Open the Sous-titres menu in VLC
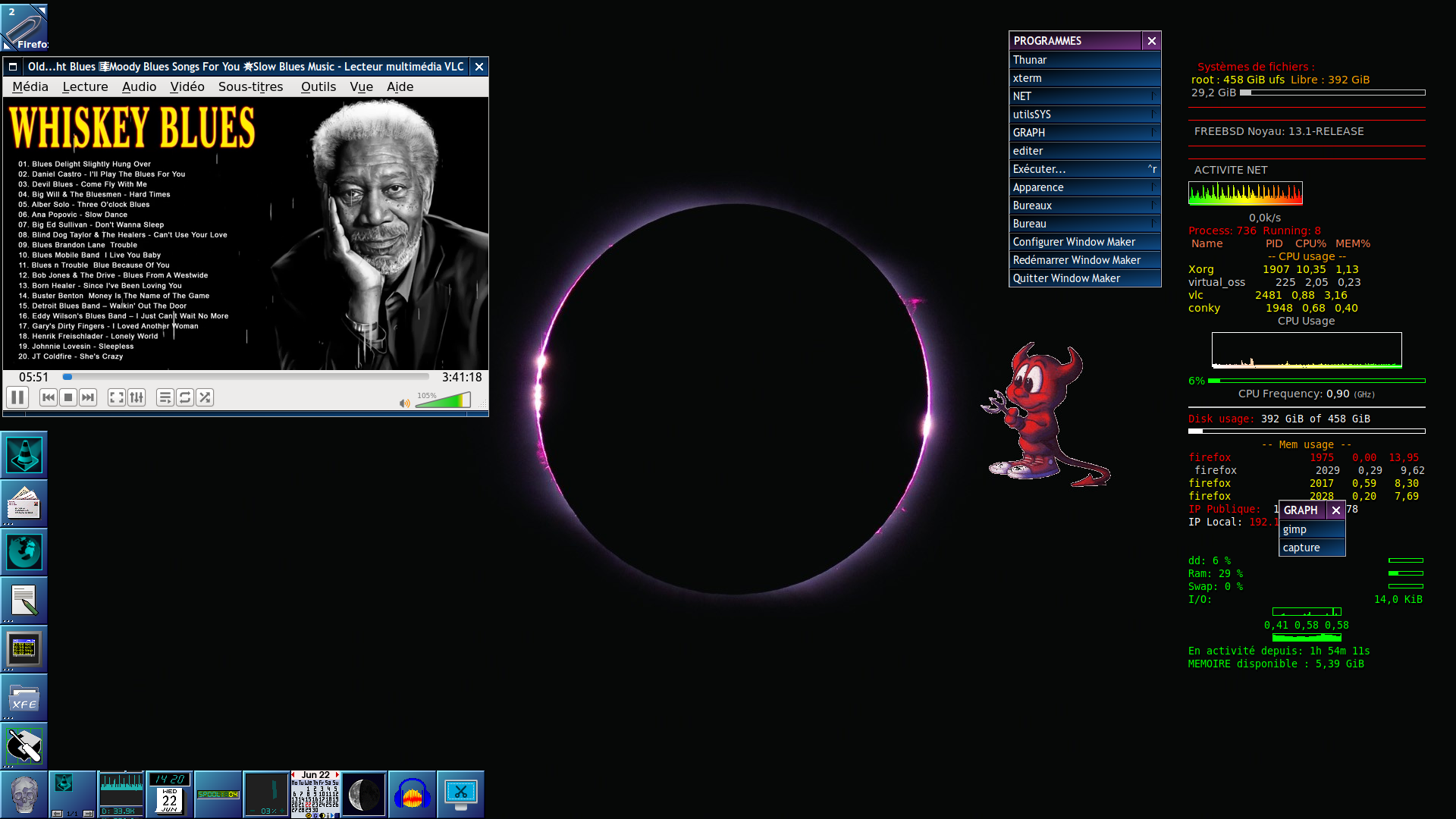Image resolution: width=1456 pixels, height=819 pixels. 251,86
